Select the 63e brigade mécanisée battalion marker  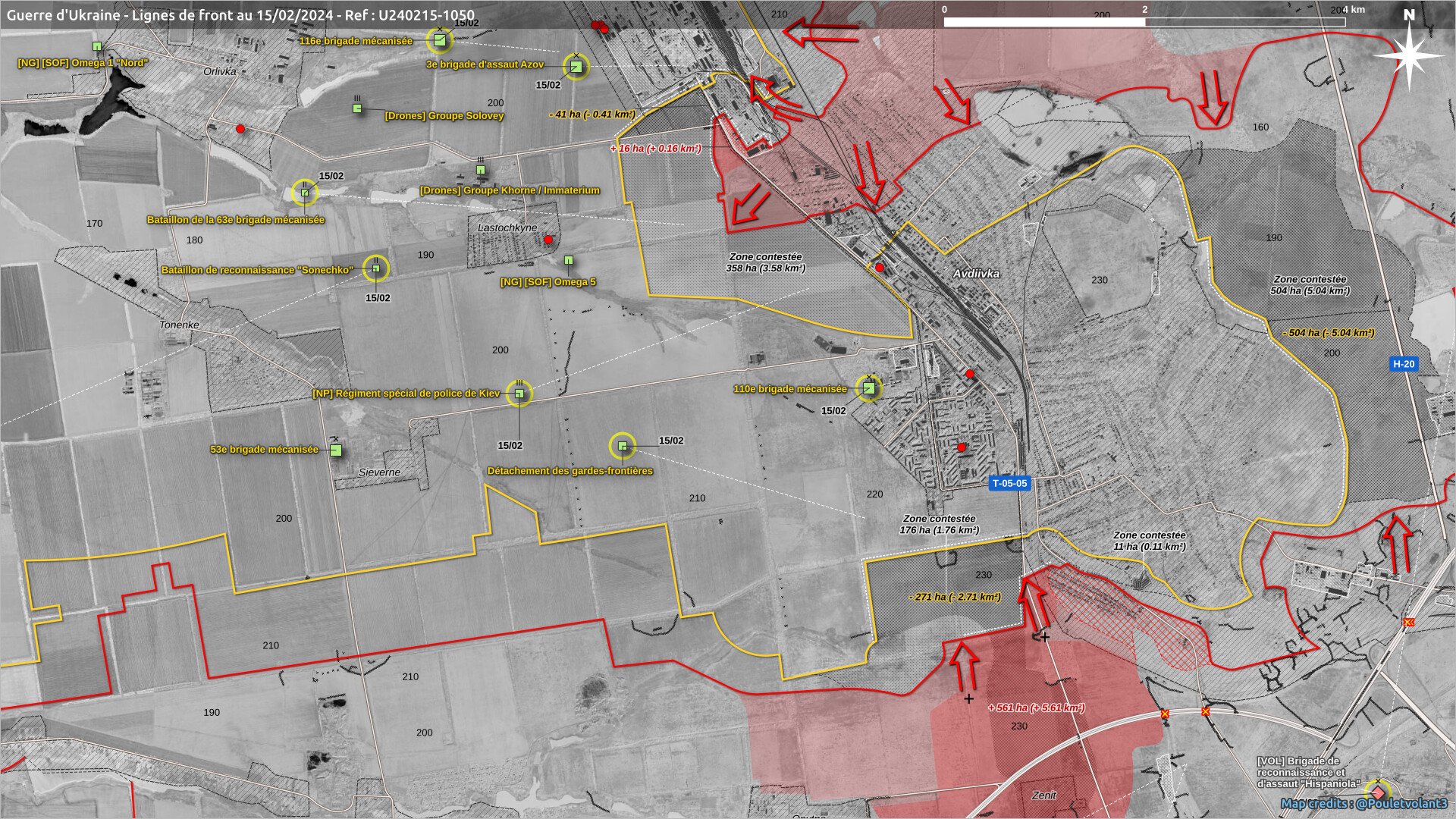pos(305,193)
